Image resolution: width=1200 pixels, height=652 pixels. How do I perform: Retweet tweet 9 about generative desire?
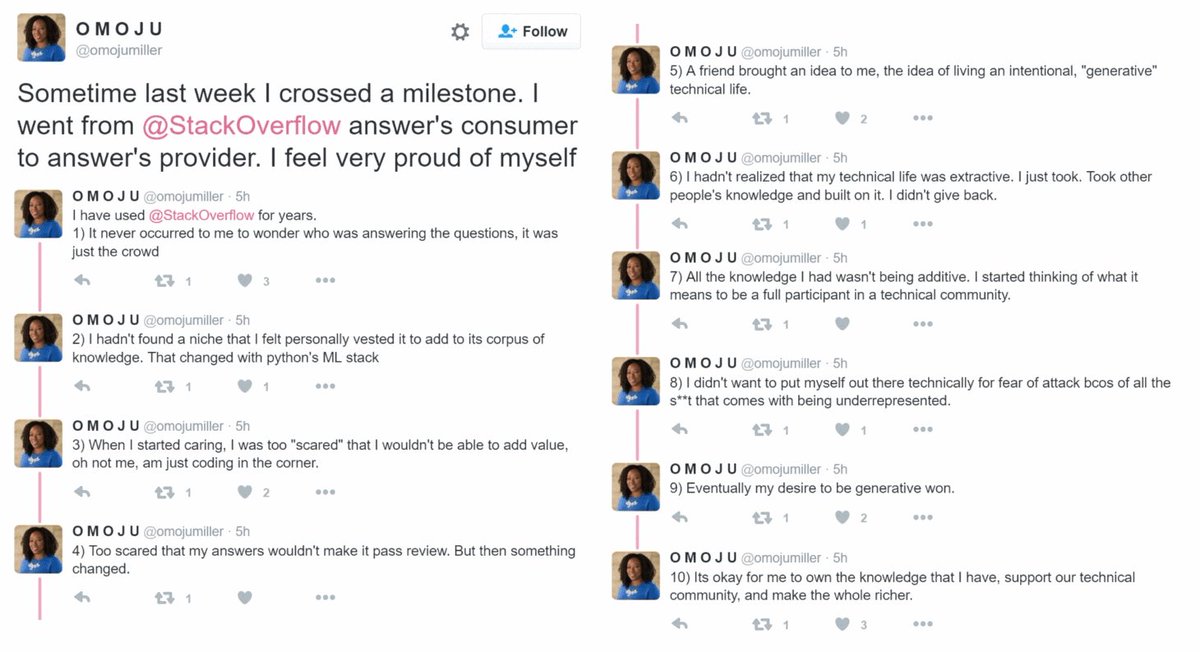click(762, 518)
